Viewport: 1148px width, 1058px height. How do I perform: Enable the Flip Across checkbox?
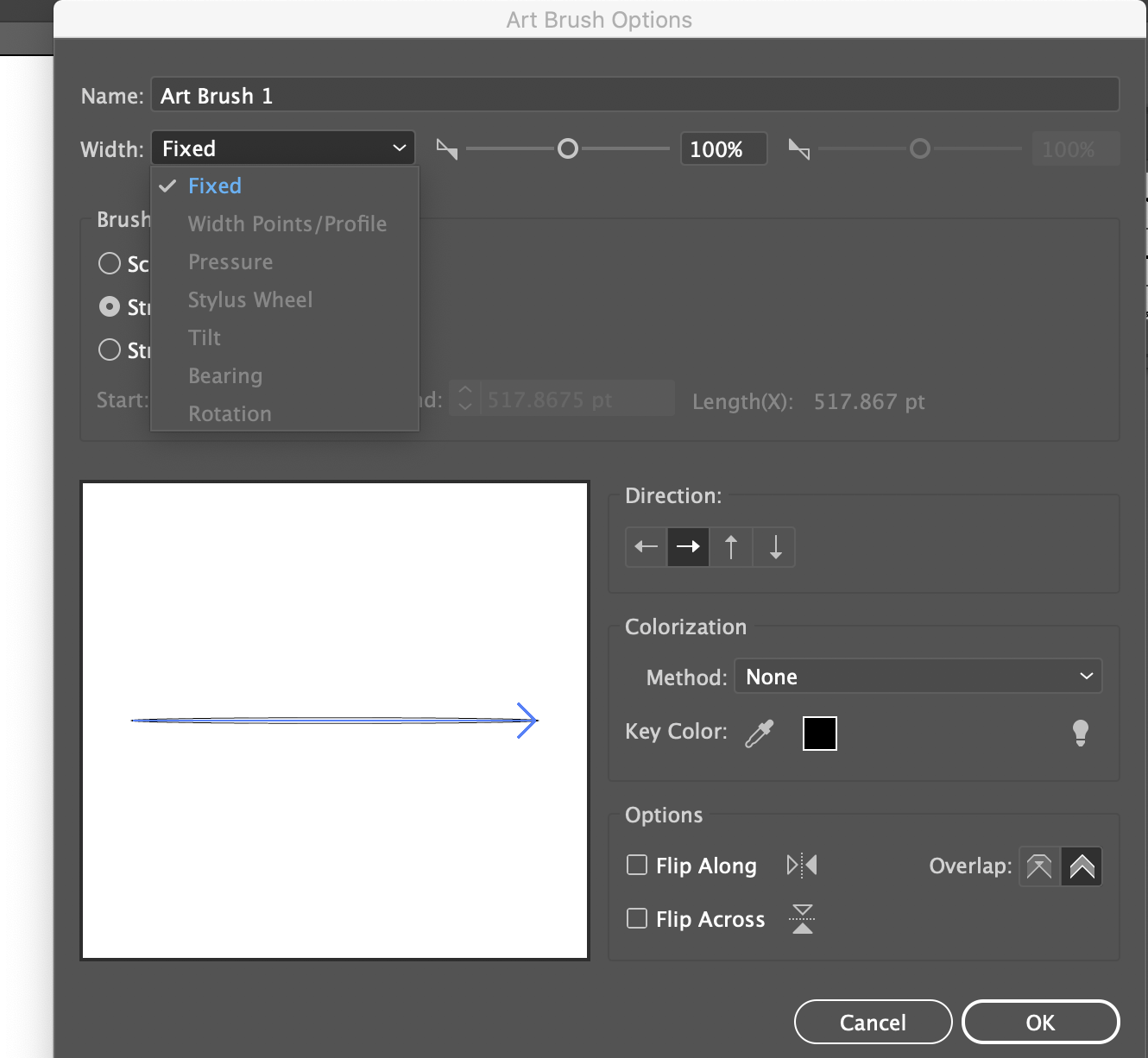[637, 919]
